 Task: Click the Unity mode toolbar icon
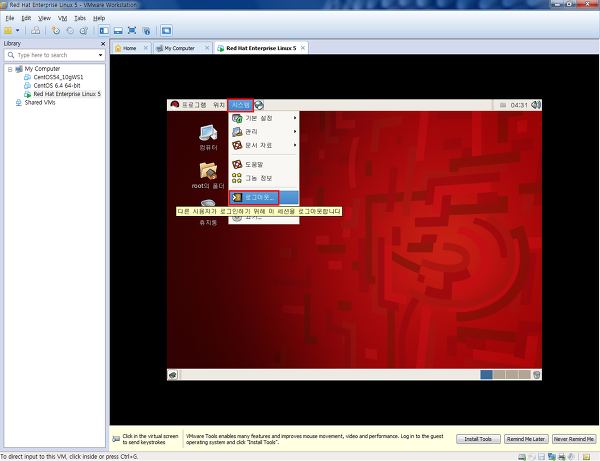pos(146,31)
